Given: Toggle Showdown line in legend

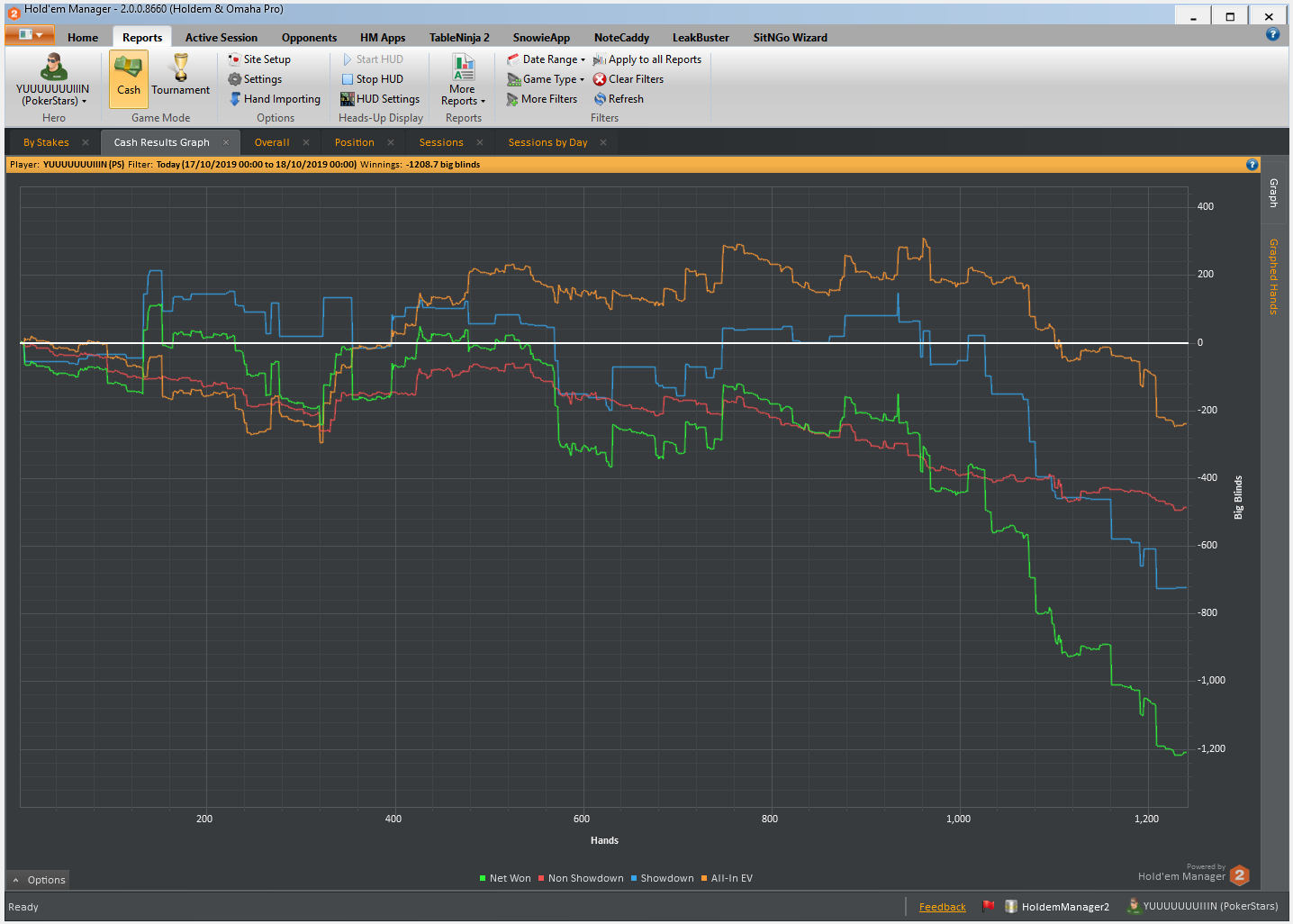Looking at the screenshot, I should coord(663,878).
